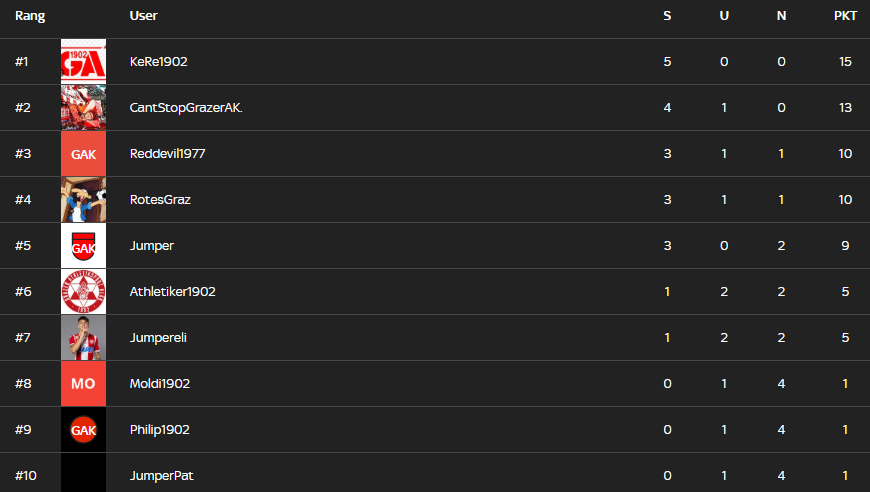Select username Reddevil1977

point(168,154)
